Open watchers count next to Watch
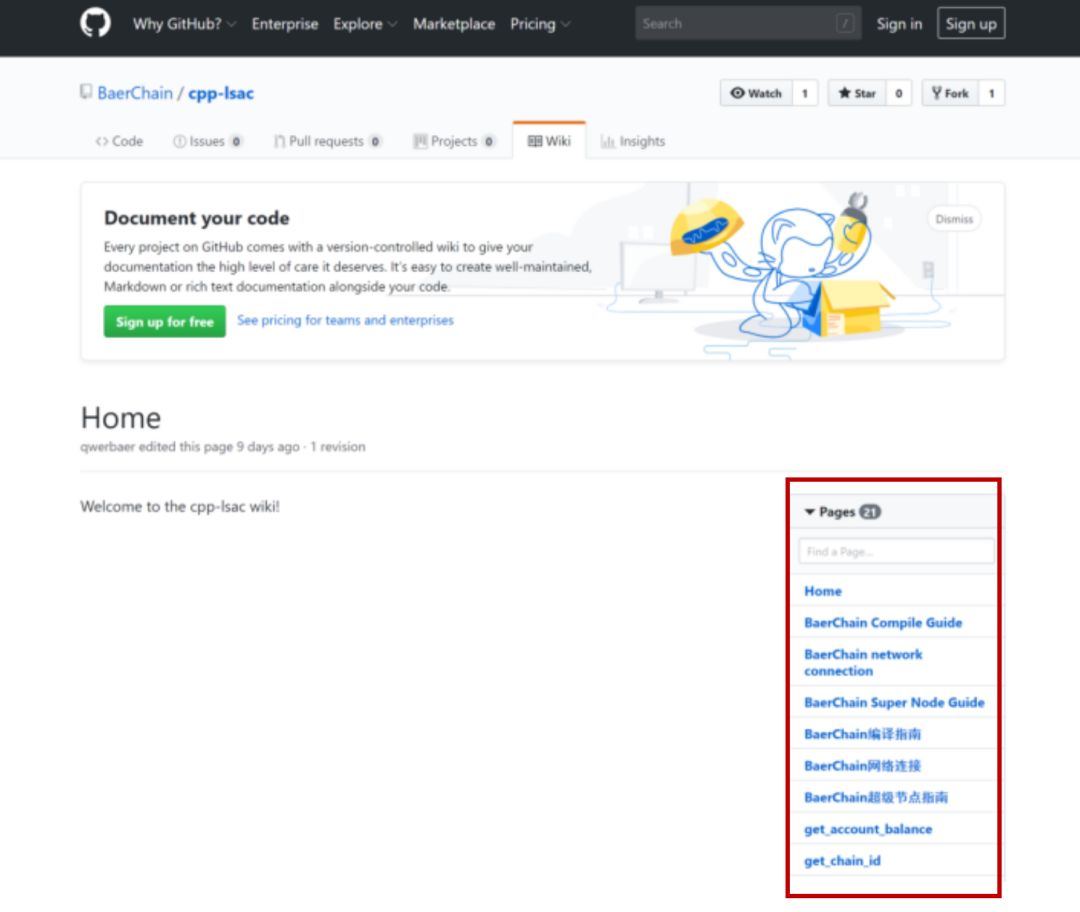This screenshot has width=1080, height=912. tap(804, 93)
